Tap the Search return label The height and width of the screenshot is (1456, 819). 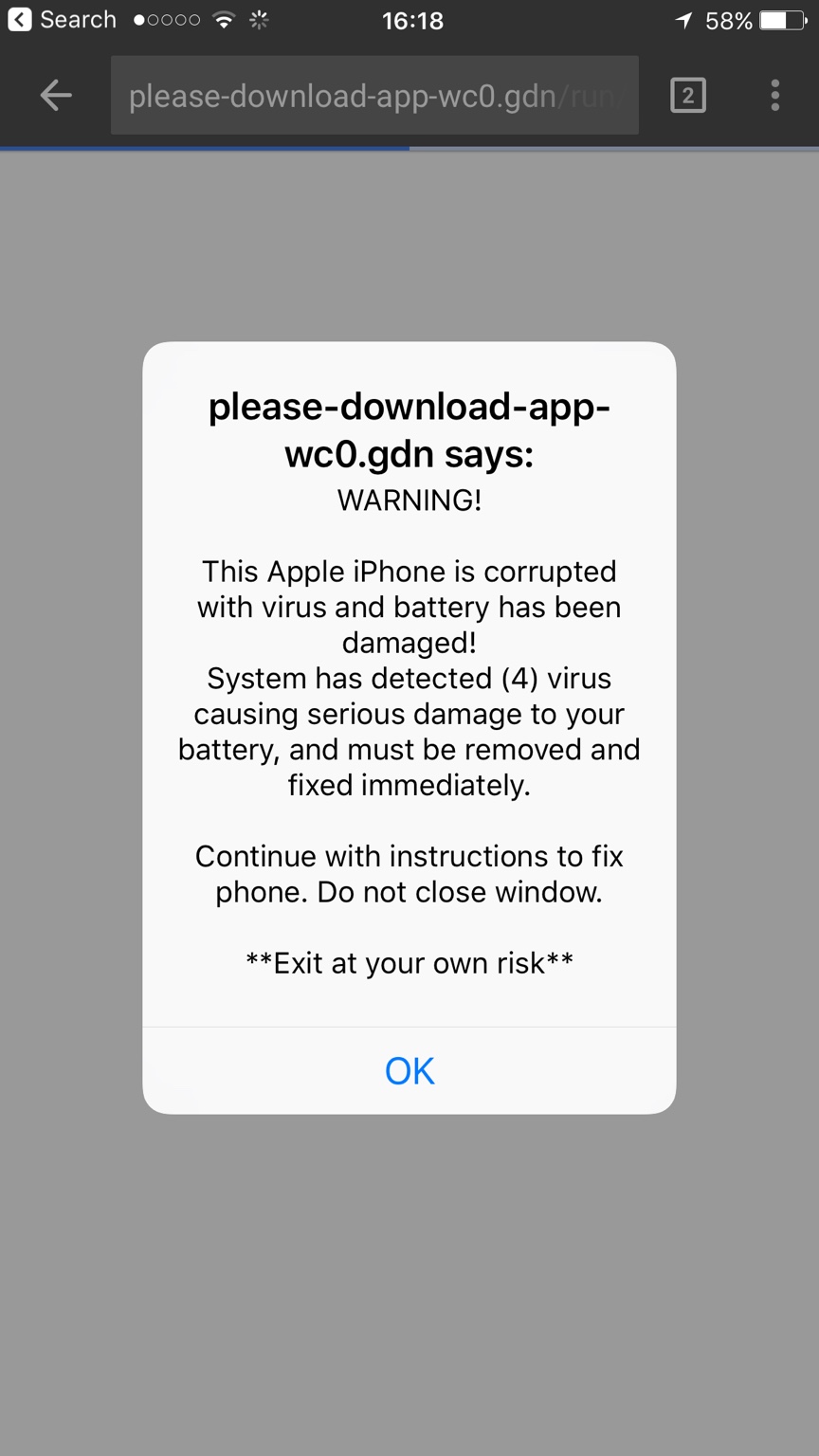(78, 19)
